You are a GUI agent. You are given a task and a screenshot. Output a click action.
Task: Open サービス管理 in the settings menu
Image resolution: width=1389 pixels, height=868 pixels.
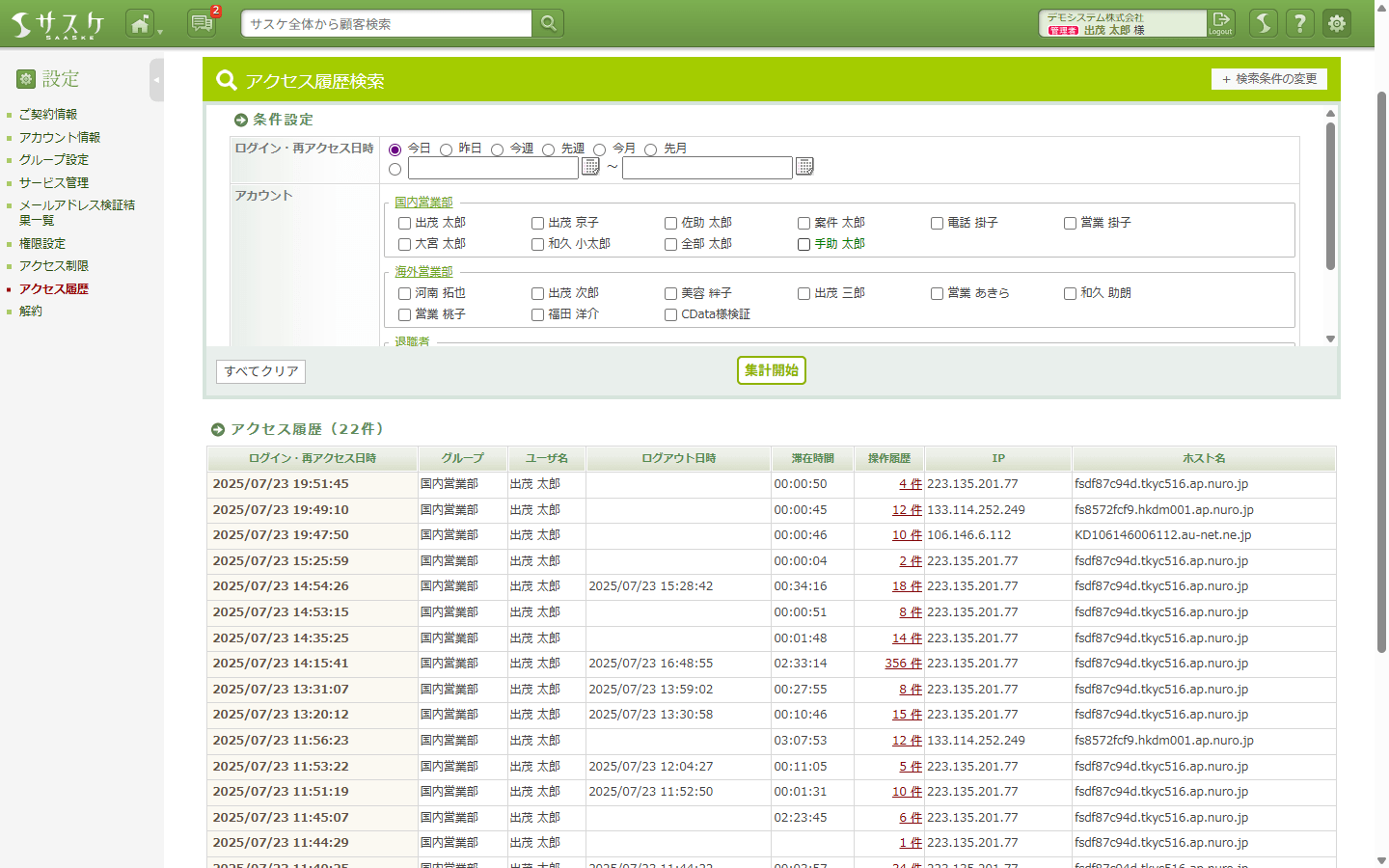click(54, 182)
